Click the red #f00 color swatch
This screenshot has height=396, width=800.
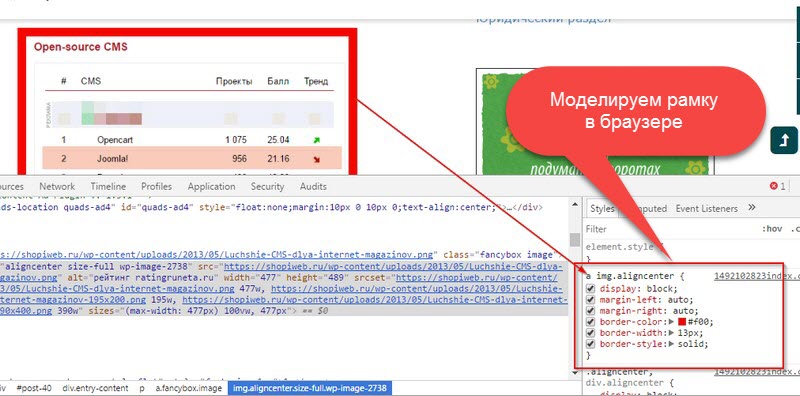pos(682,322)
